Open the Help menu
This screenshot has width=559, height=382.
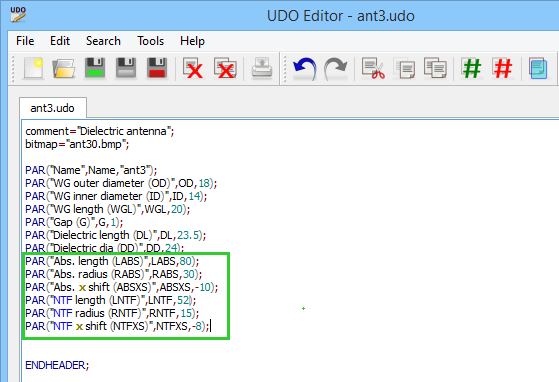click(x=192, y=41)
